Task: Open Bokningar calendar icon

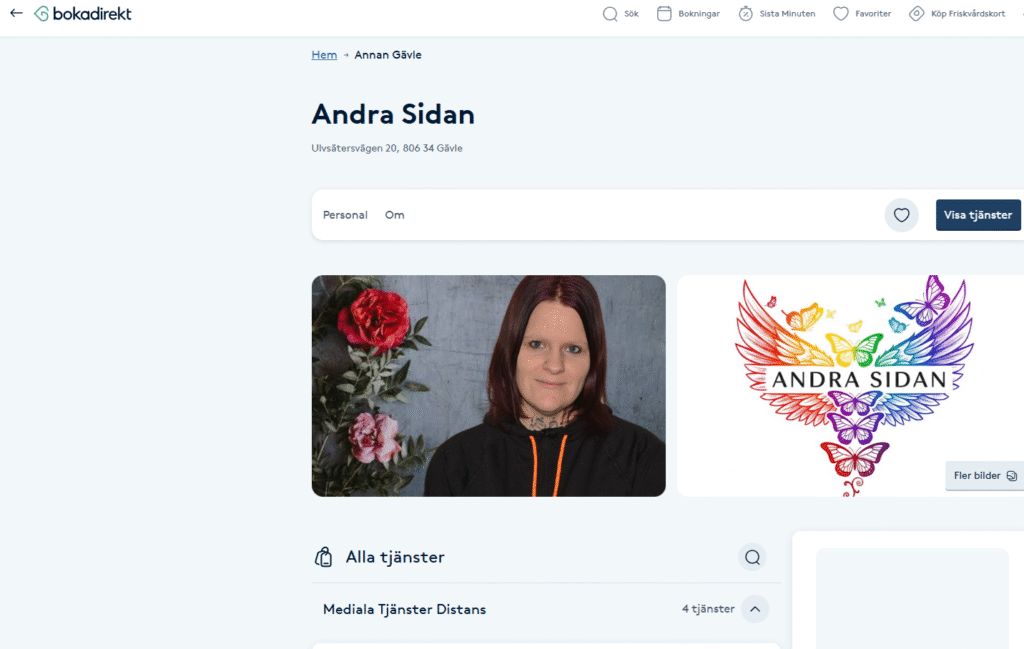Action: [x=664, y=14]
